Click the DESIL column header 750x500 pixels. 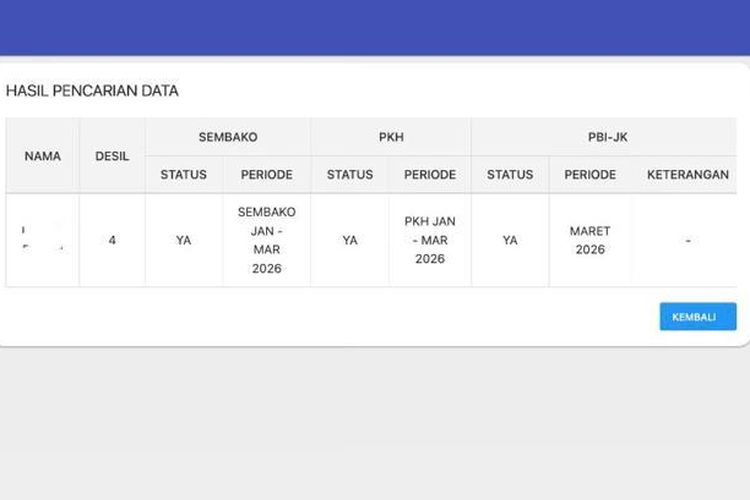pyautogui.click(x=112, y=156)
